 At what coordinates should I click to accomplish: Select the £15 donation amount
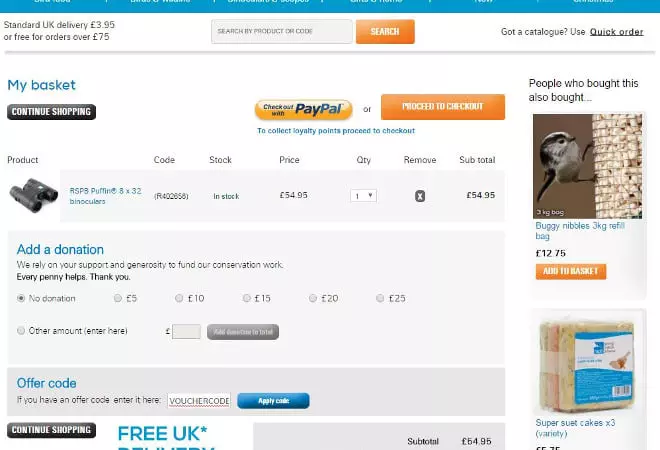247,298
